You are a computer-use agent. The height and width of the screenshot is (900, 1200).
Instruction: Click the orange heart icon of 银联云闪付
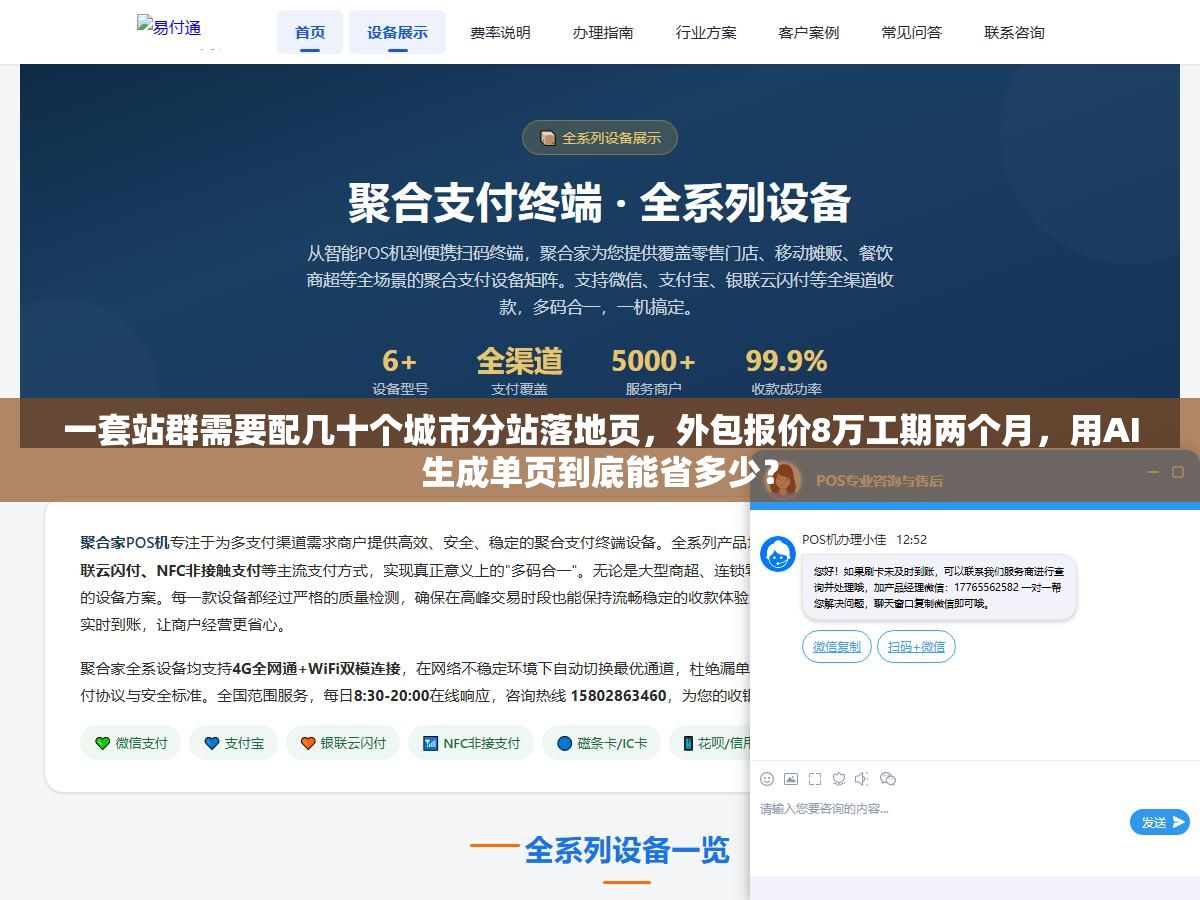pyautogui.click(x=308, y=743)
